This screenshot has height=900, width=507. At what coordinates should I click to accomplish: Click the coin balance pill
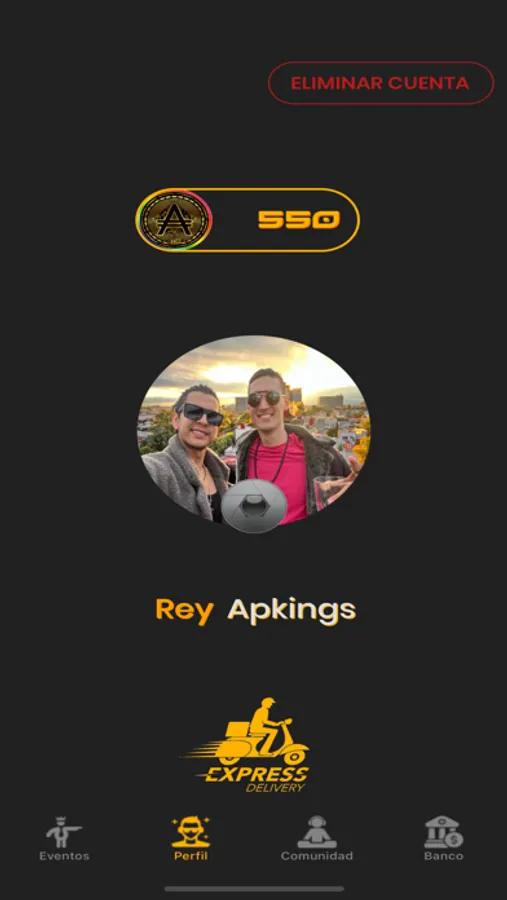coord(247,220)
